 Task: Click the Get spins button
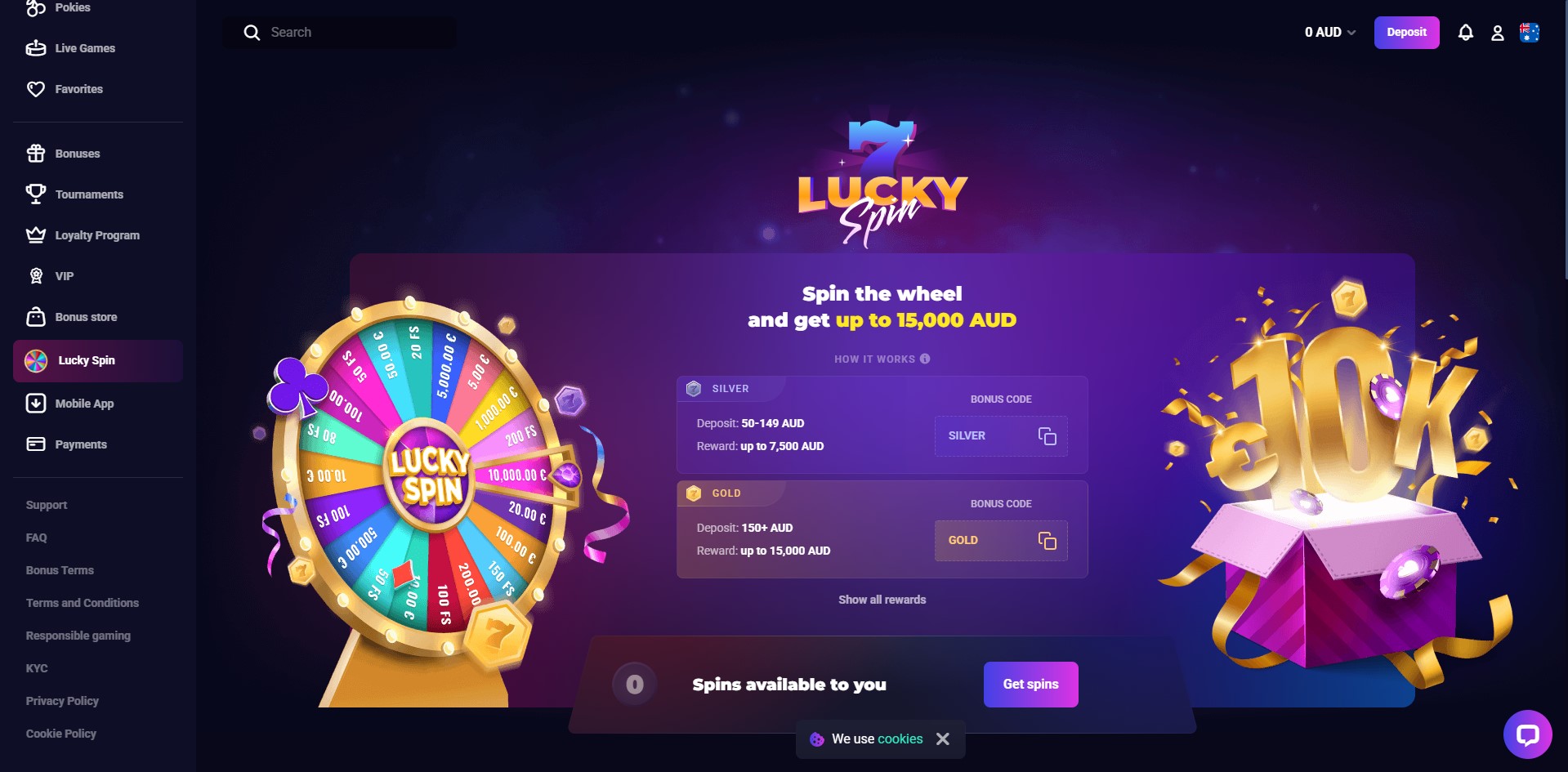pyautogui.click(x=1030, y=685)
